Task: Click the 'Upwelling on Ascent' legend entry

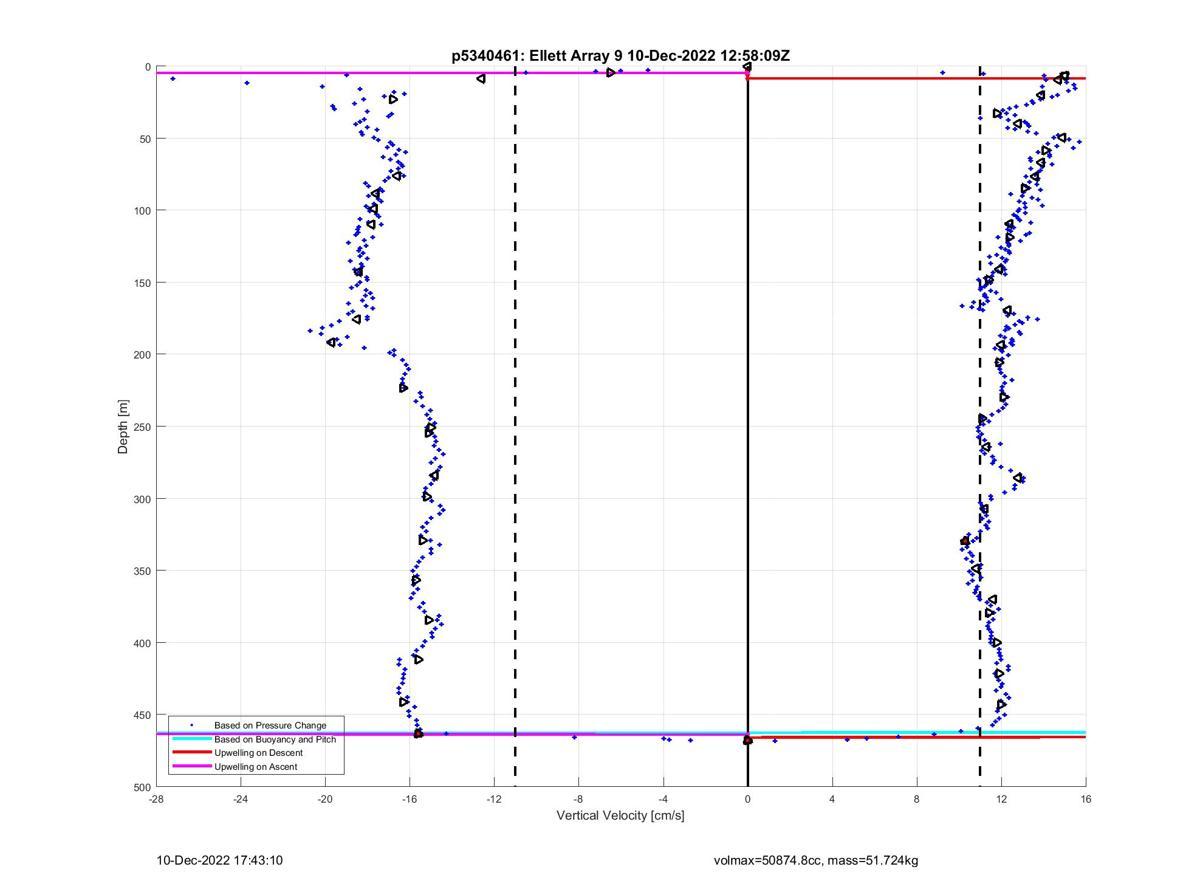Action: point(255,767)
